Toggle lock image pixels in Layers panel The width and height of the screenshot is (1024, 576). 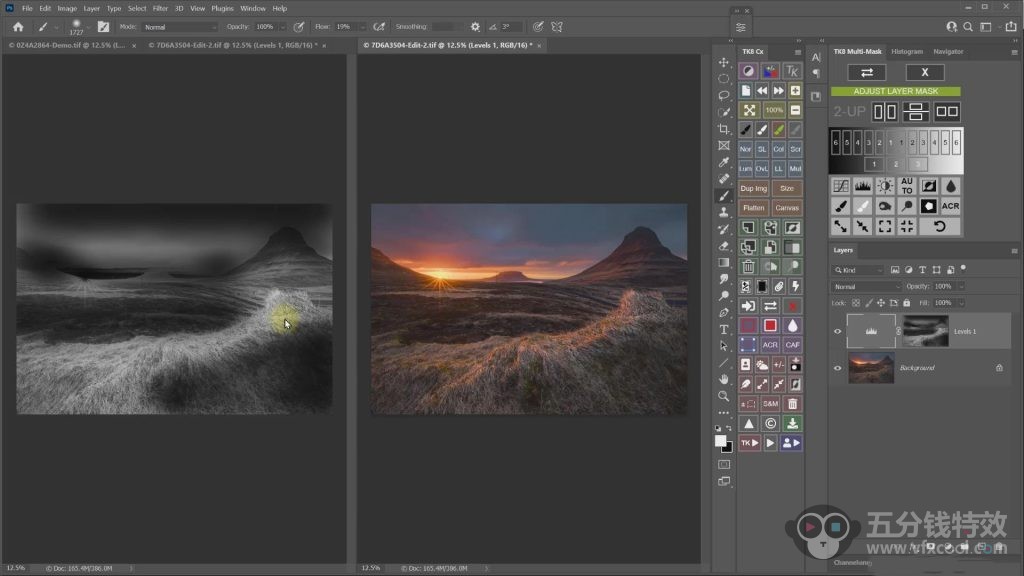(x=869, y=303)
